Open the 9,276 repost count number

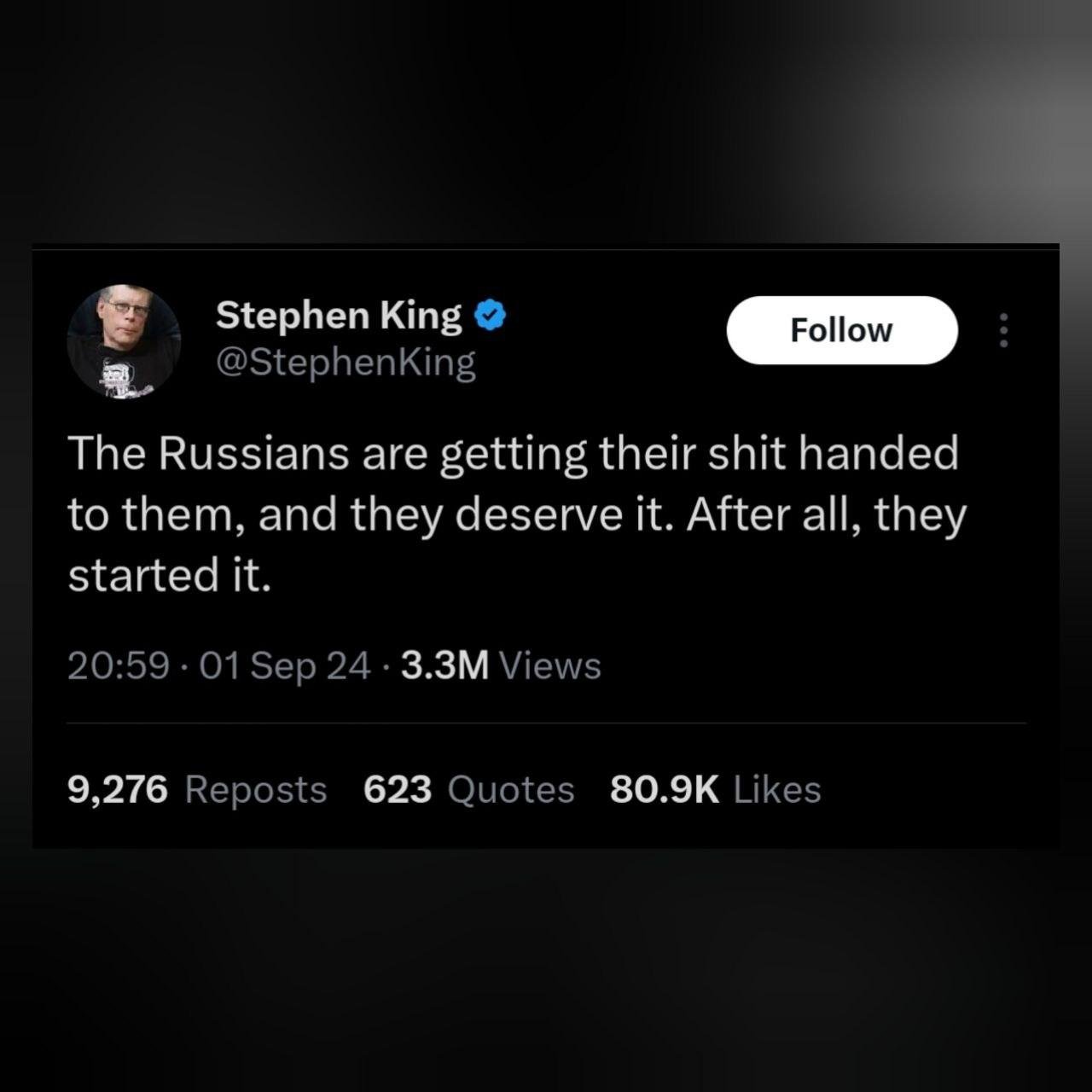point(118,790)
